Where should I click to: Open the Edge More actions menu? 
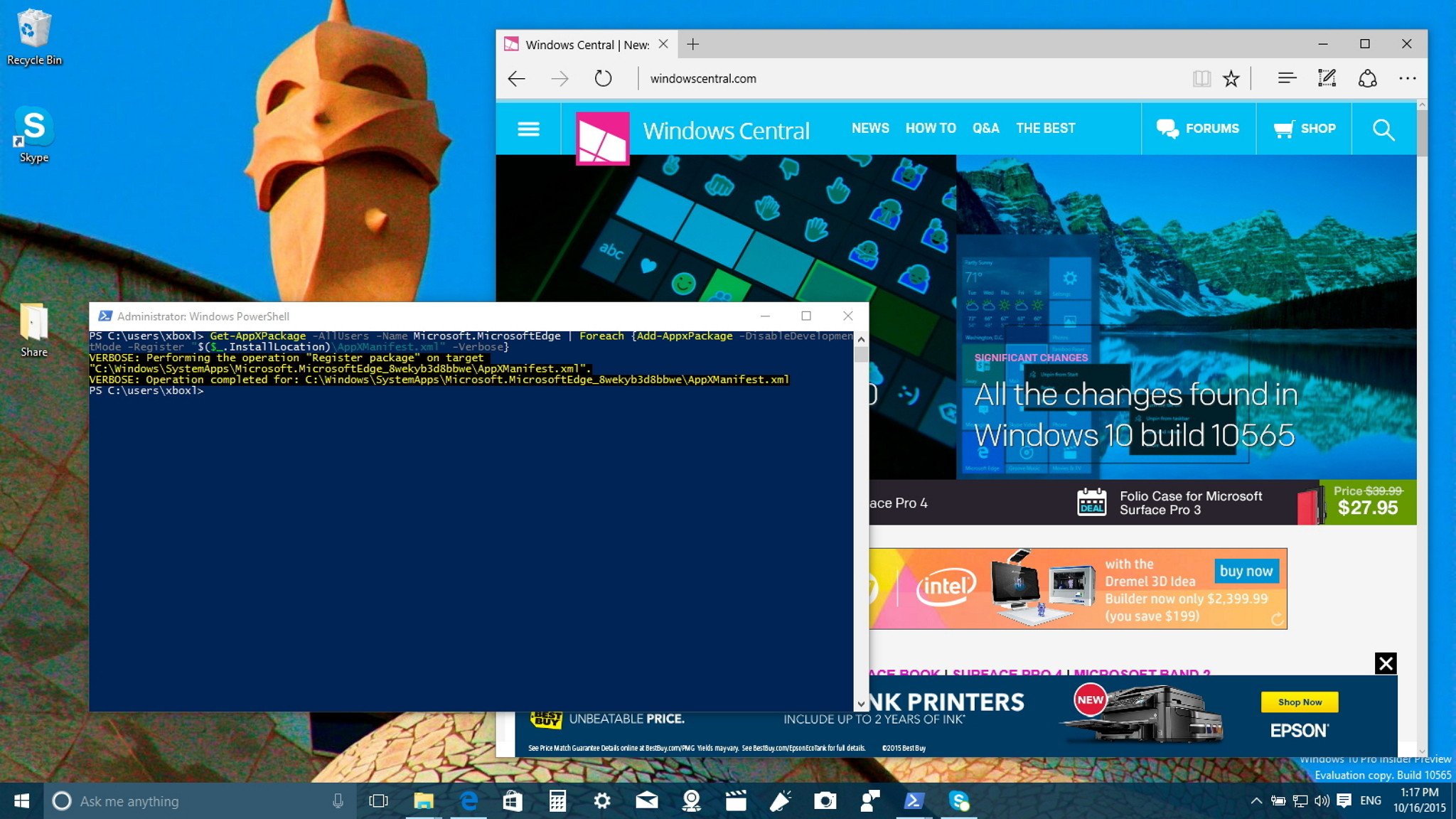click(1407, 78)
